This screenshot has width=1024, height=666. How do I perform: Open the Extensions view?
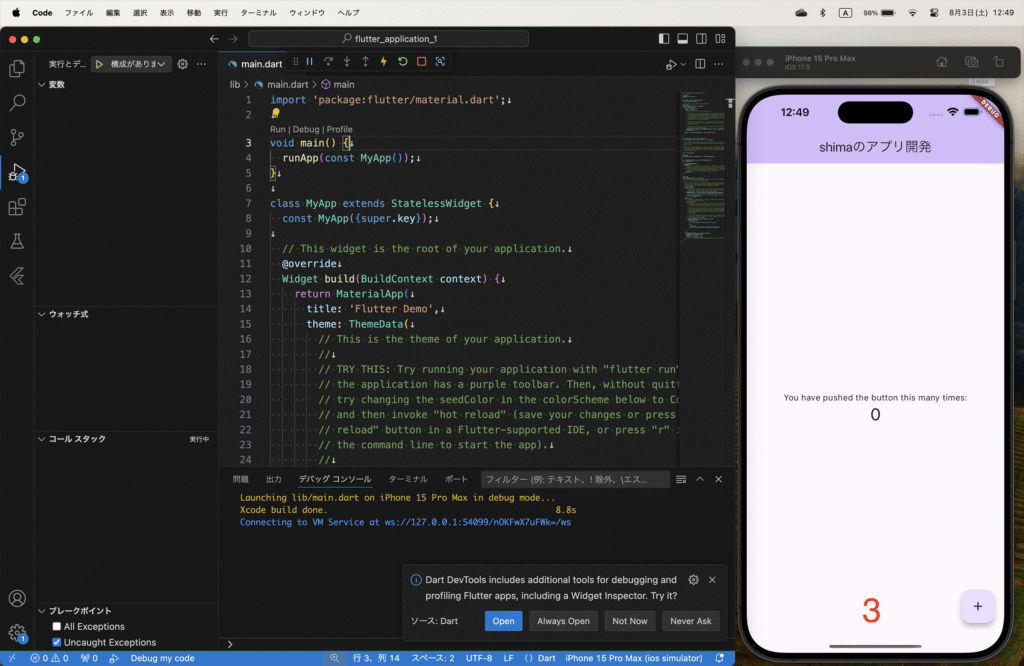17,207
